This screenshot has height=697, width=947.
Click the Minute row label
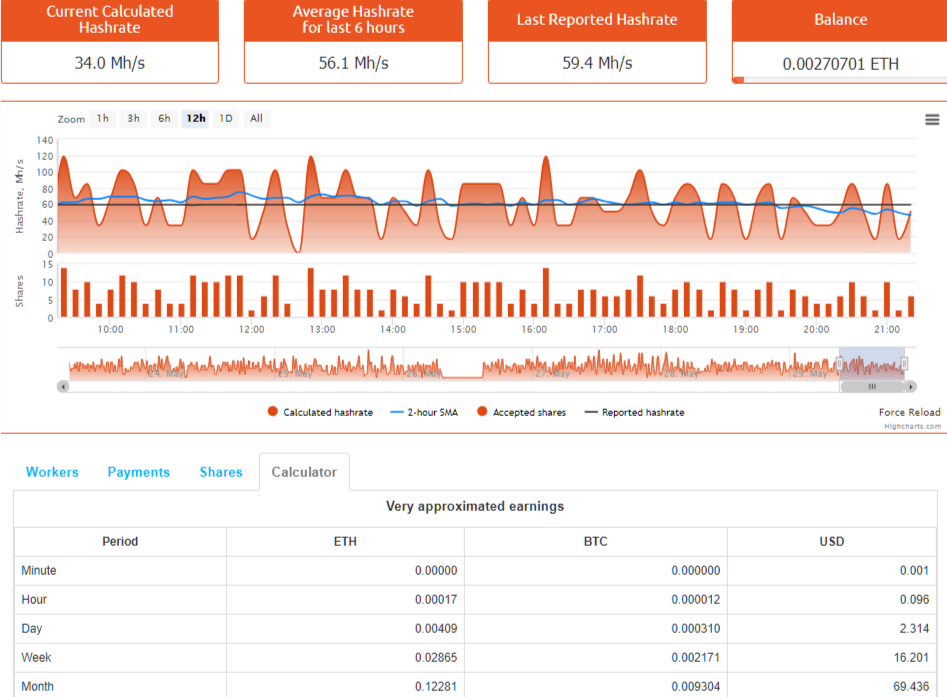tap(39, 570)
